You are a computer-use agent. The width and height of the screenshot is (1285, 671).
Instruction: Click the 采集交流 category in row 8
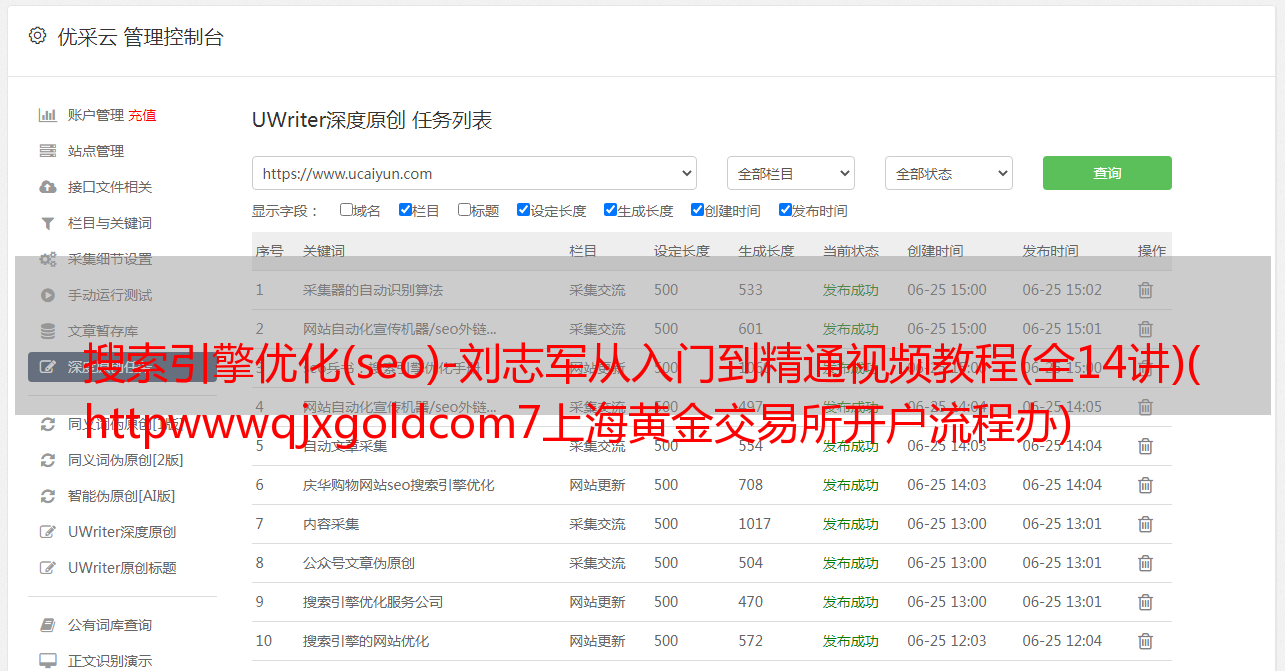(597, 563)
